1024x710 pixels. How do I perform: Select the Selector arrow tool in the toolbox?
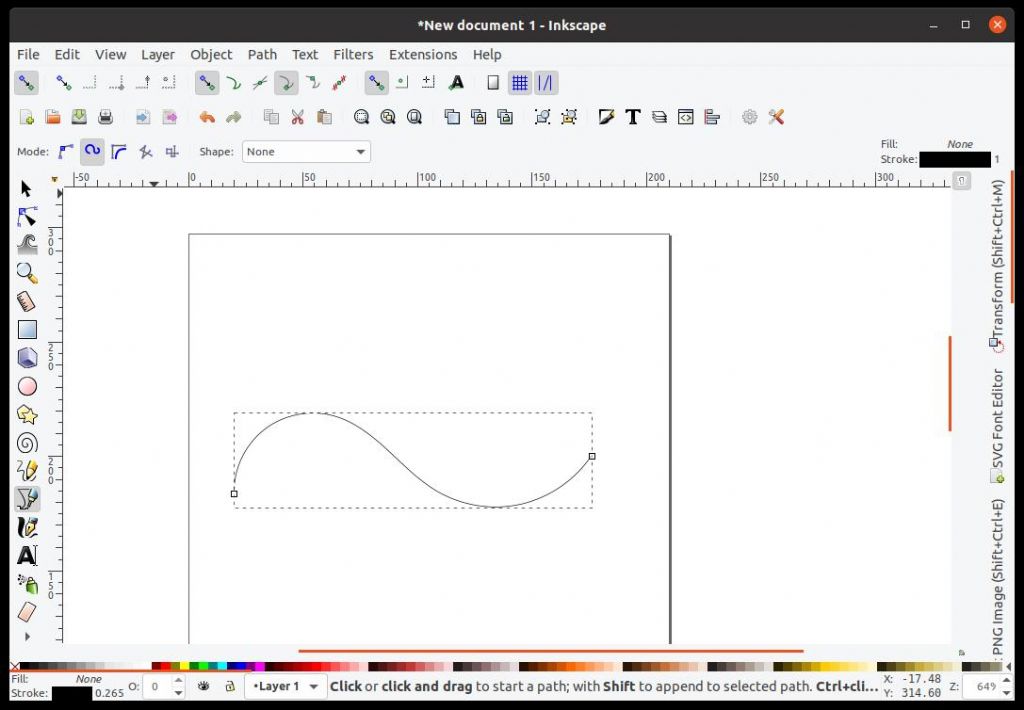pos(26,189)
